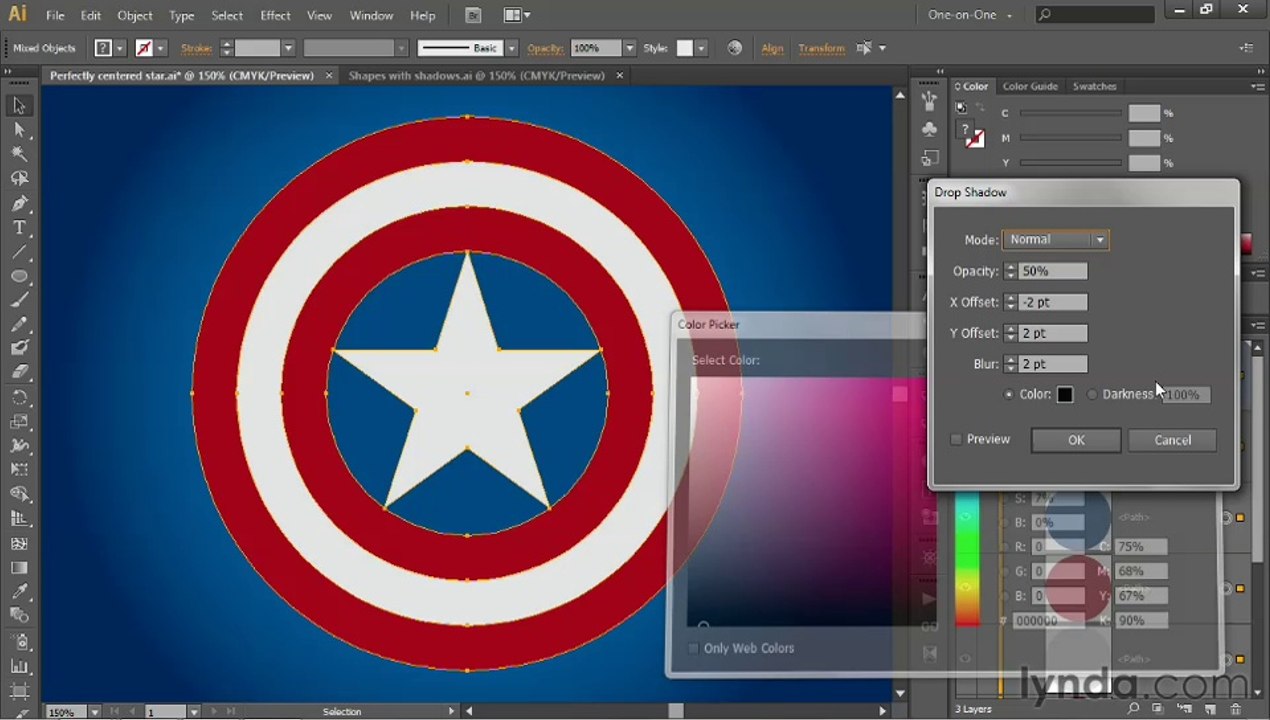Select the Direct Selection tool
The height and width of the screenshot is (720, 1270).
point(19,130)
